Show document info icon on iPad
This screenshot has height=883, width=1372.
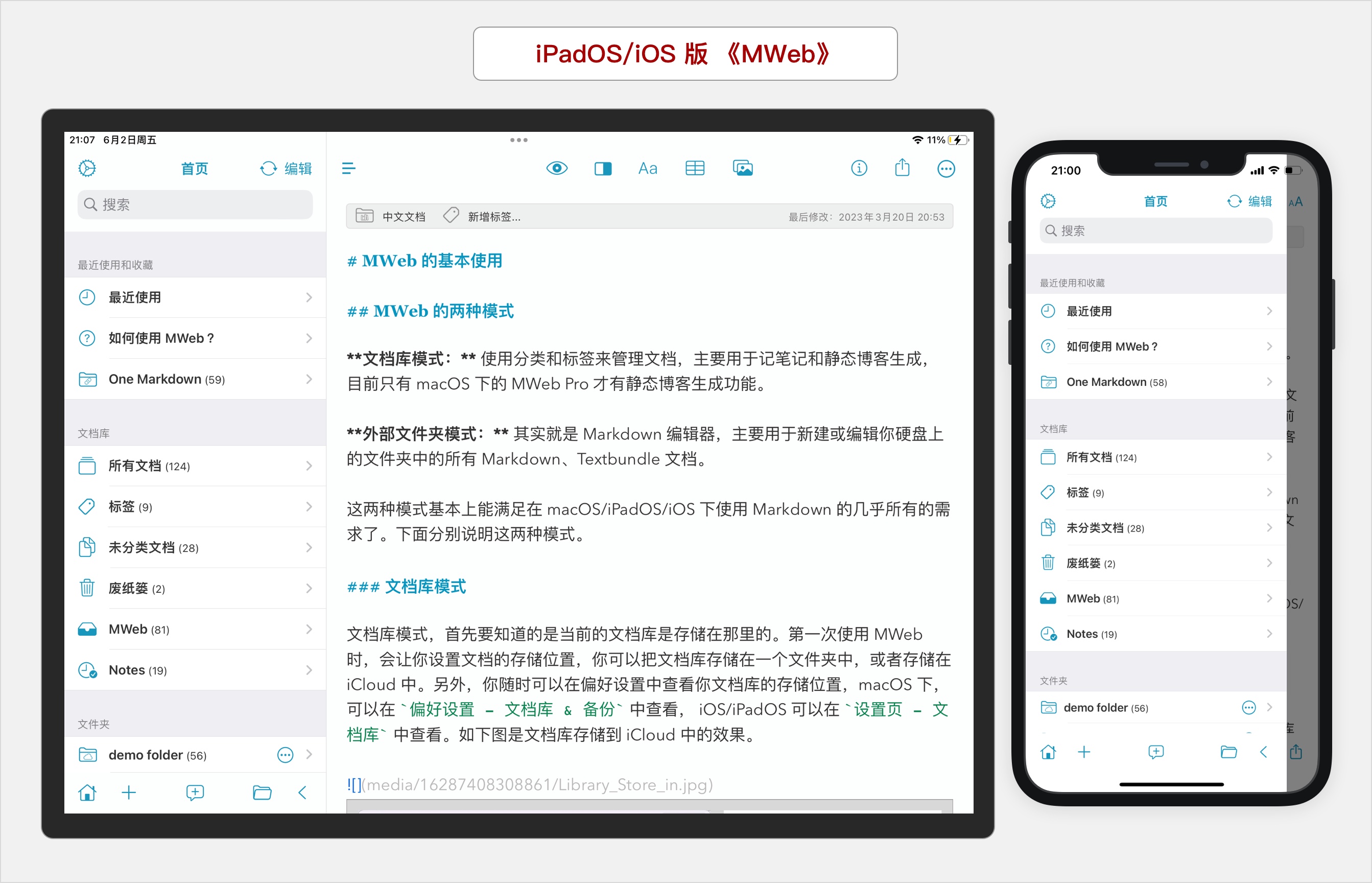click(x=859, y=168)
